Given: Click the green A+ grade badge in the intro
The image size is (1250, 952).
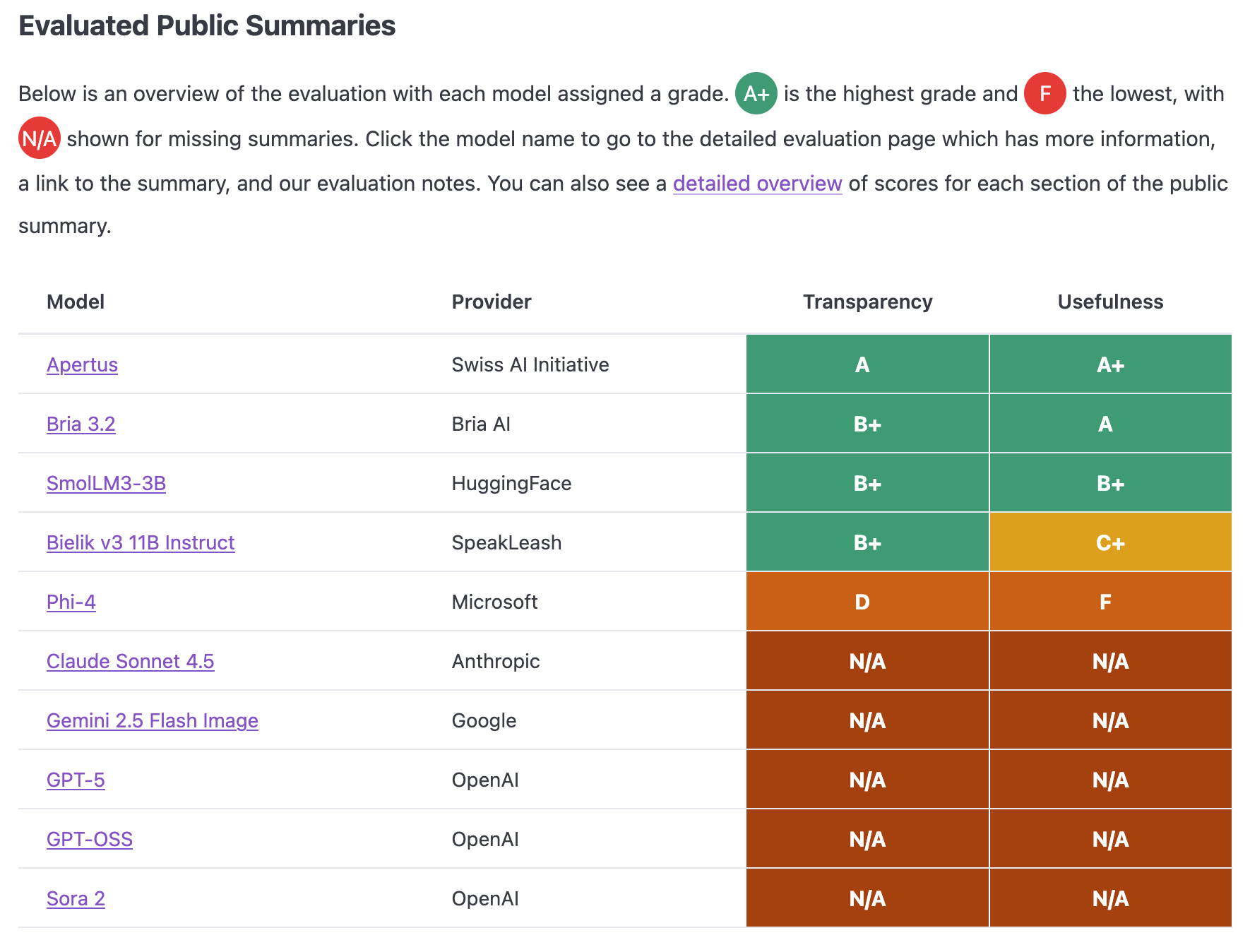Looking at the screenshot, I should pyautogui.click(x=756, y=93).
